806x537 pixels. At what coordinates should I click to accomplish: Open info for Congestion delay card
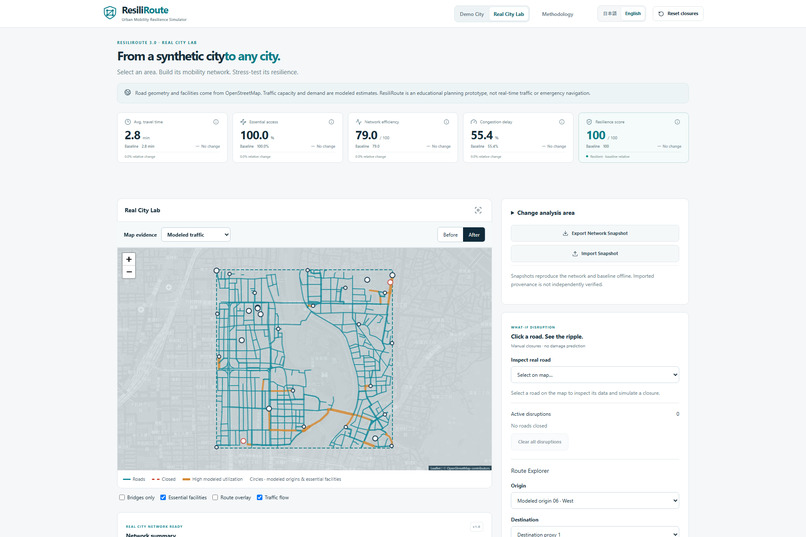click(x=561, y=122)
